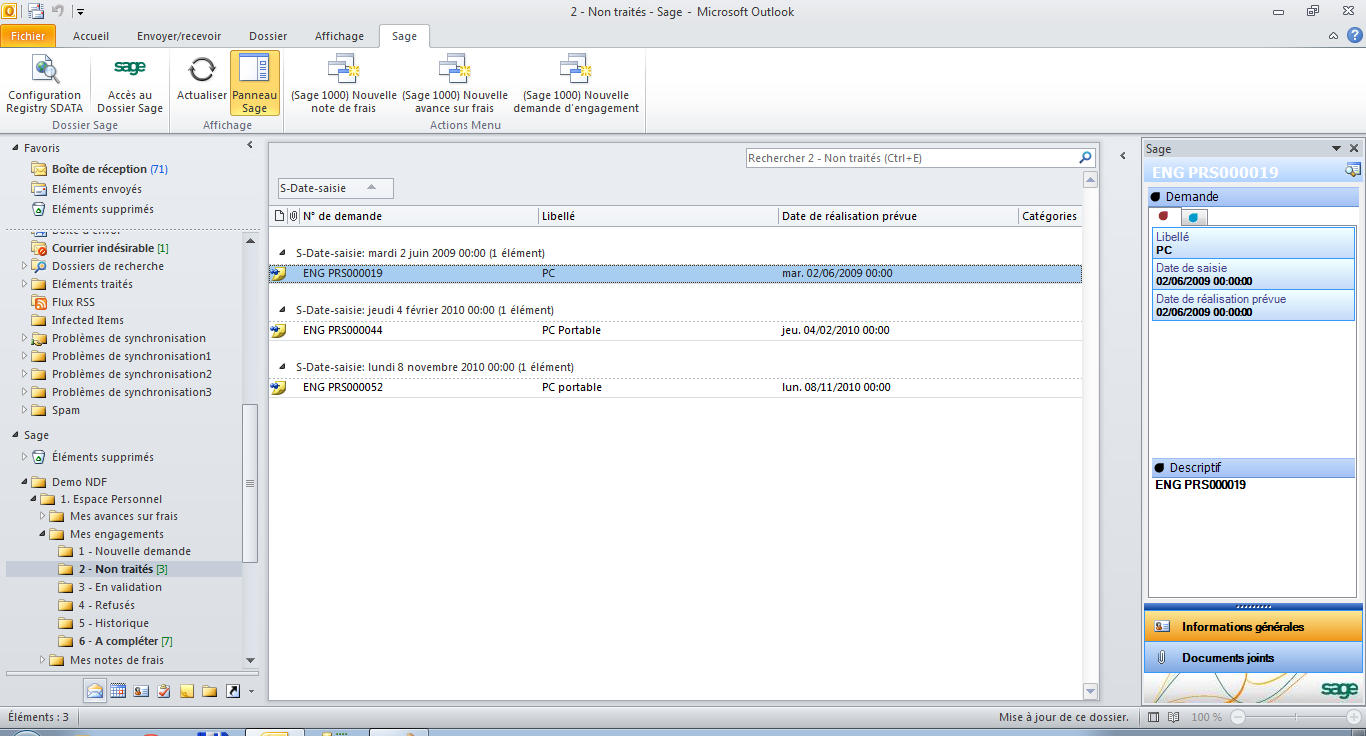Switch to the Accueil ribbon tab
Image resolution: width=1366 pixels, height=736 pixels.
tap(91, 36)
